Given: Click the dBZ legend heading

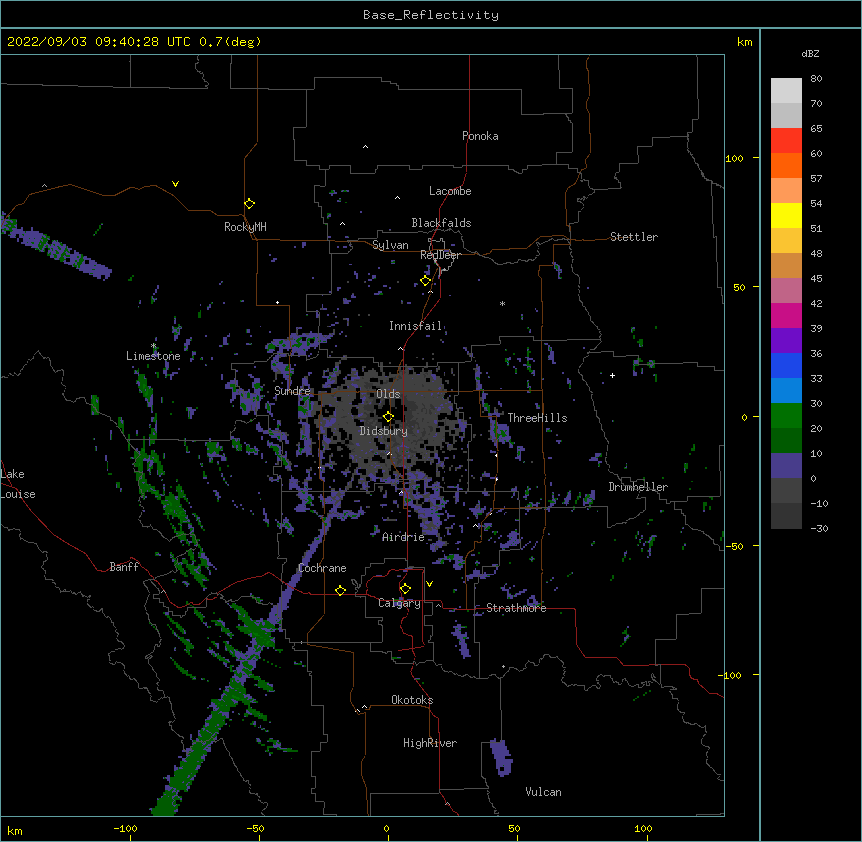Looking at the screenshot, I should click(x=810, y=53).
